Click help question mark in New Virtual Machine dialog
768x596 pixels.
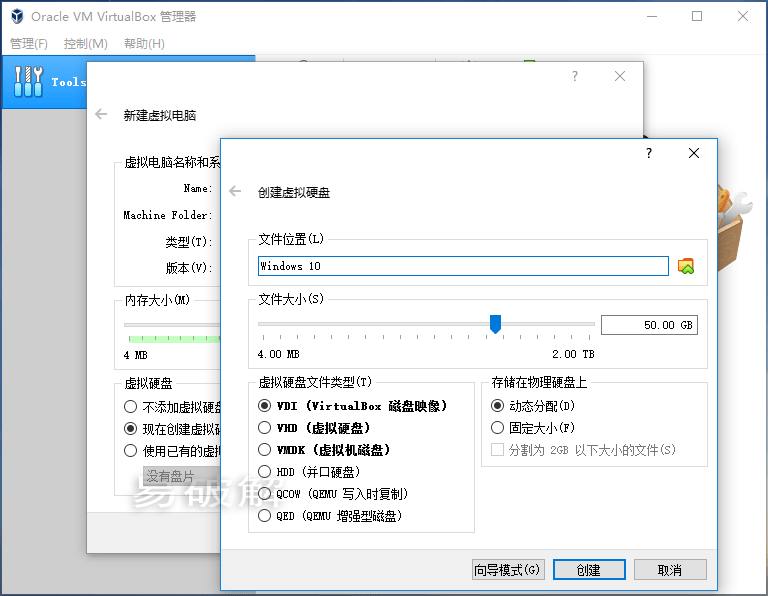[x=575, y=76]
